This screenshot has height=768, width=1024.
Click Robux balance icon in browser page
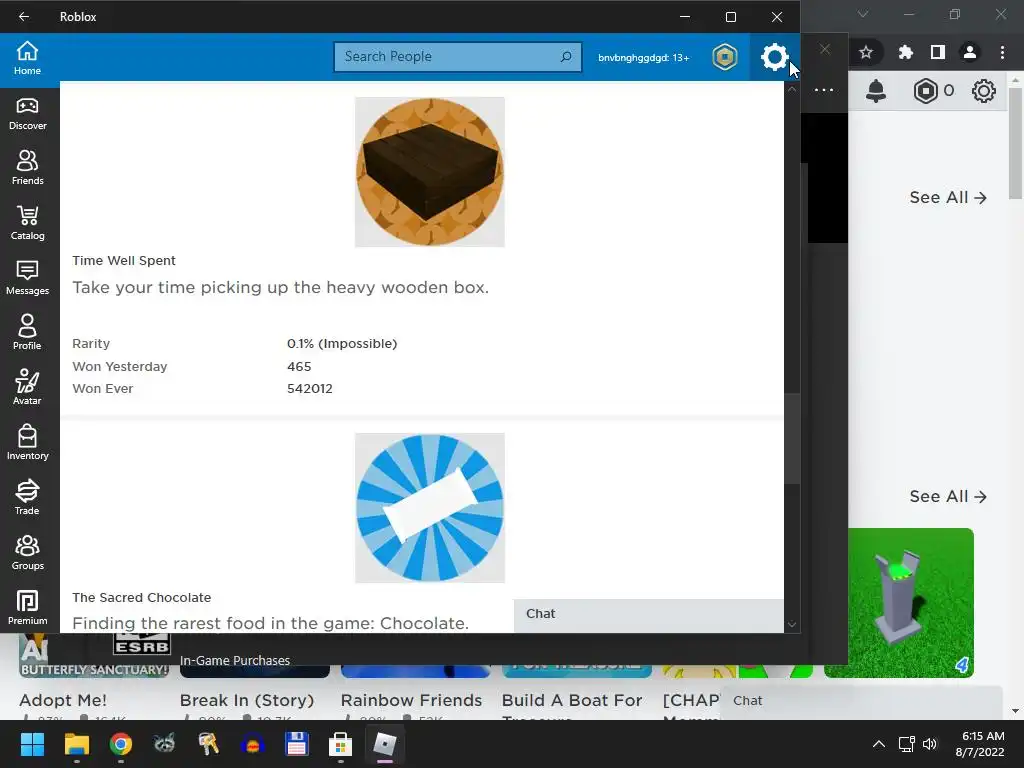pyautogui.click(x=925, y=91)
